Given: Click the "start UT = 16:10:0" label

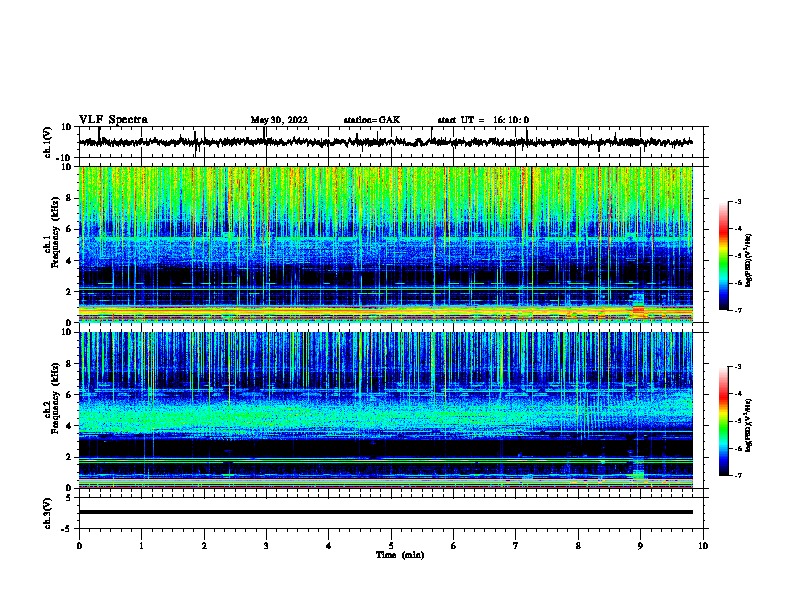Looking at the screenshot, I should 483,120.
